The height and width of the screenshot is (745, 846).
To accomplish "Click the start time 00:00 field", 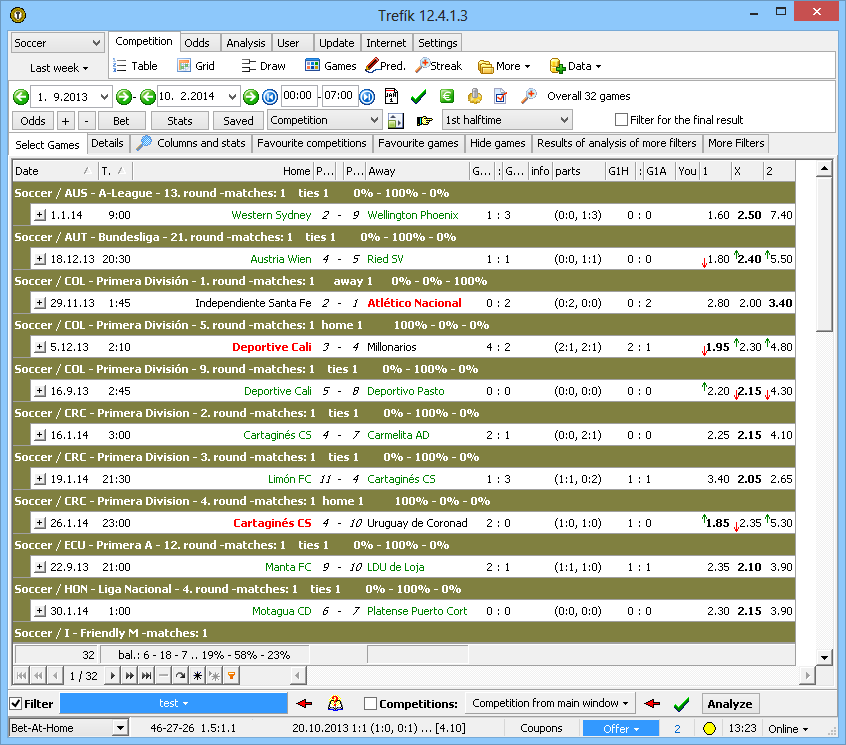I will point(299,96).
